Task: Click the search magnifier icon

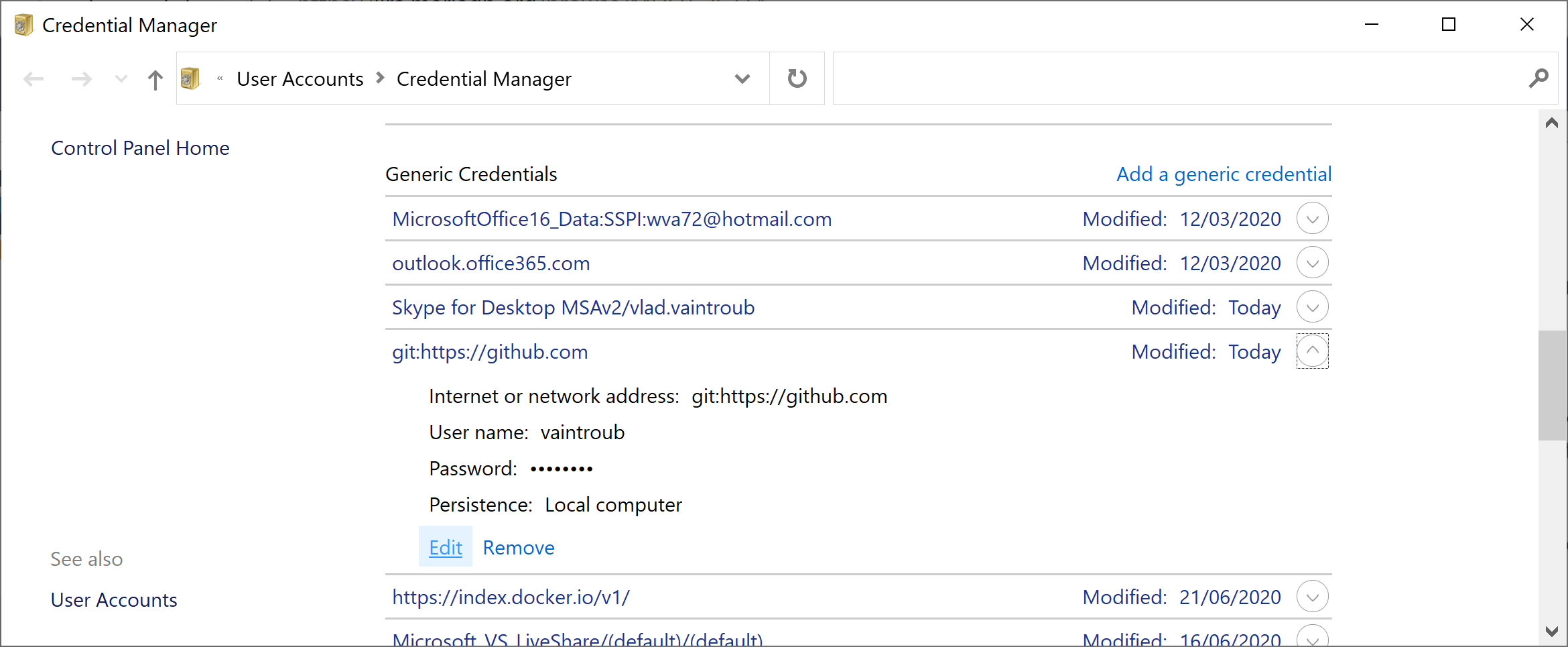Action: click(x=1539, y=78)
